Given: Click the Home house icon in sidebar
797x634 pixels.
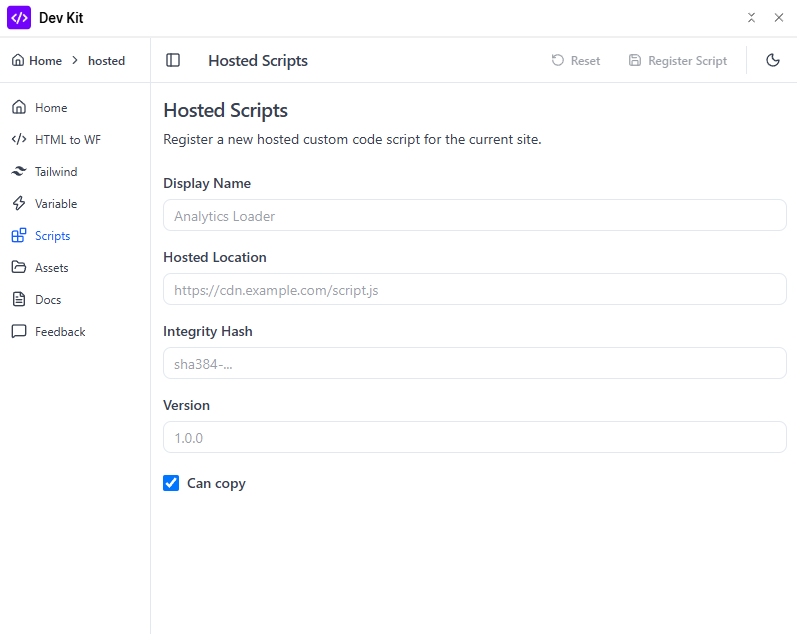Looking at the screenshot, I should 19,107.
